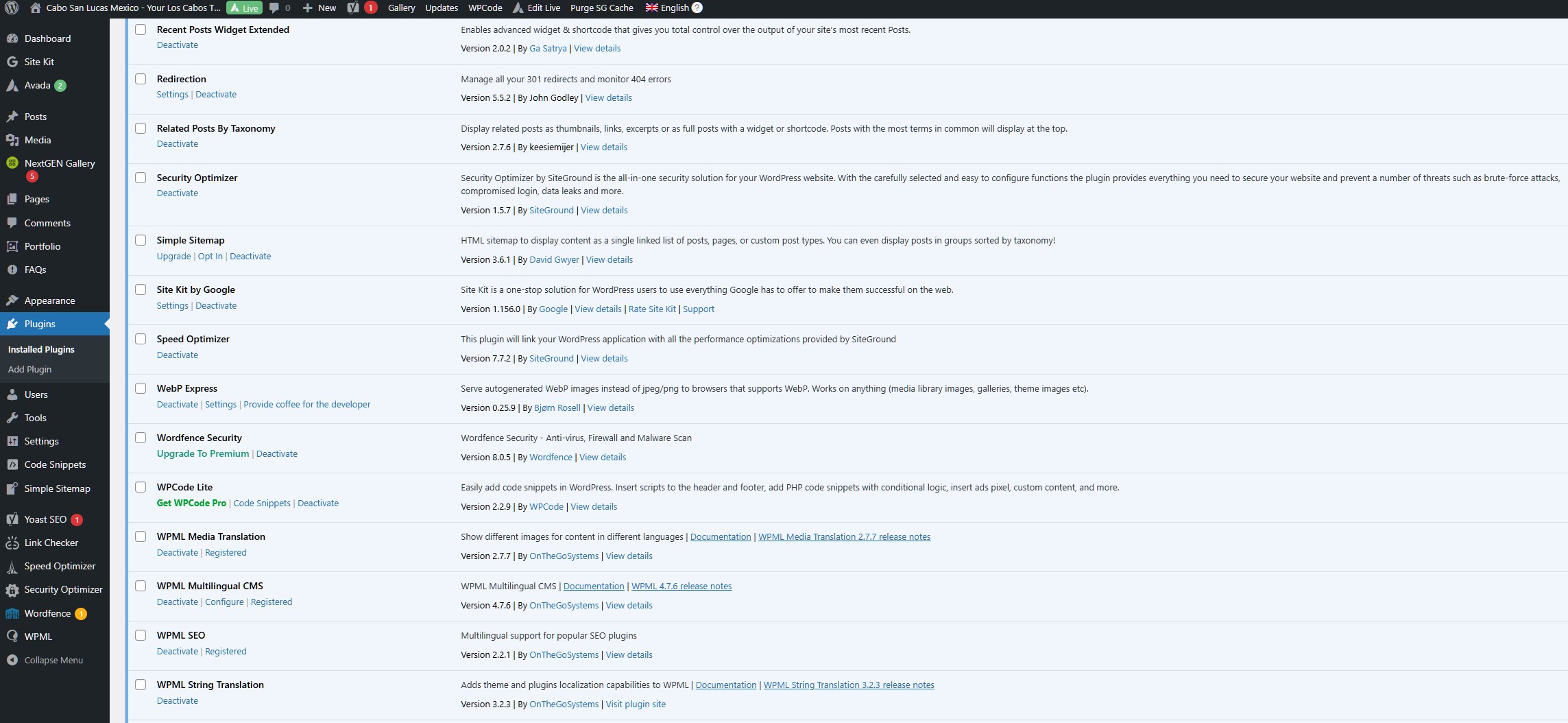Click Registered link under WPML SEO
The width and height of the screenshot is (1568, 723).
[x=226, y=651]
